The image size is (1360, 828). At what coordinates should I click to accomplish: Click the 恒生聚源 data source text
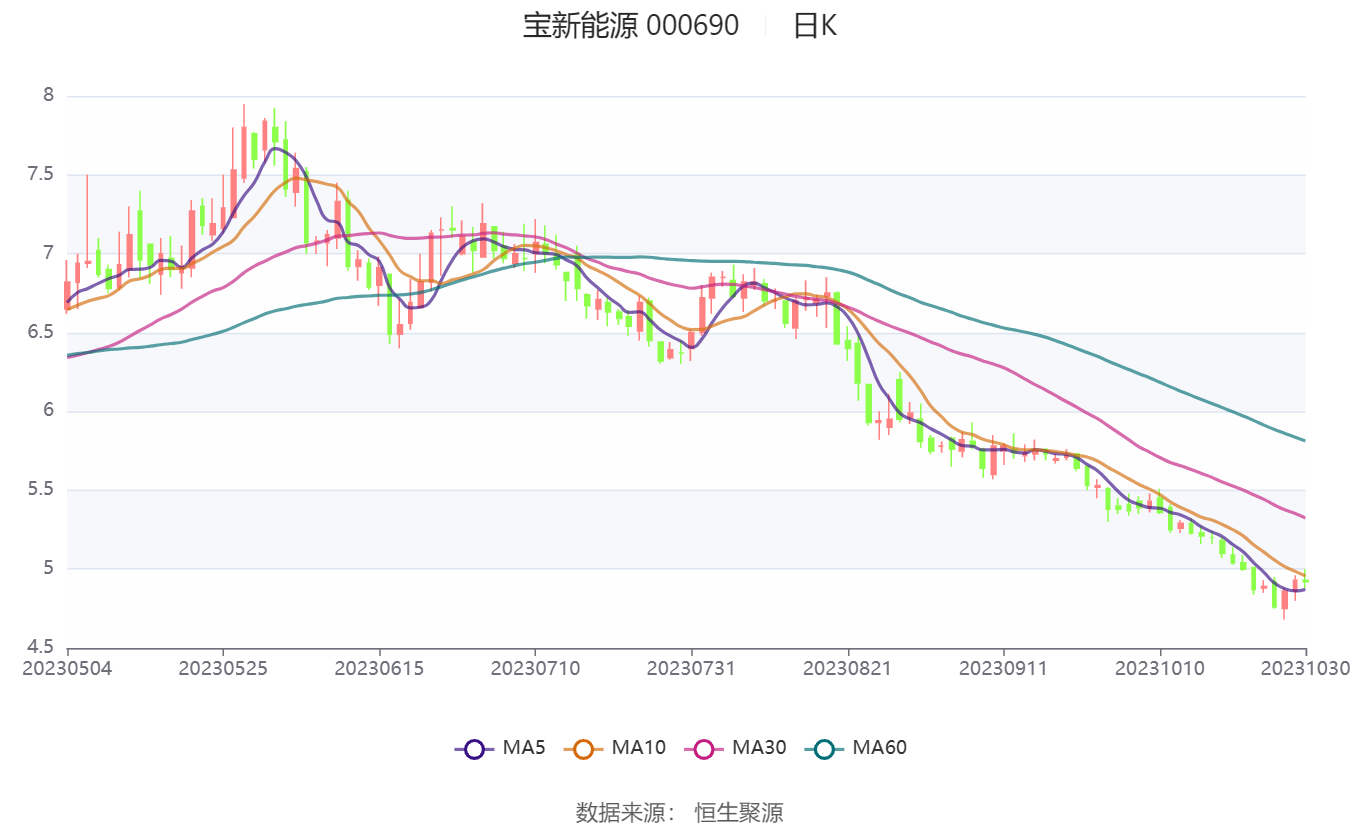(739, 812)
